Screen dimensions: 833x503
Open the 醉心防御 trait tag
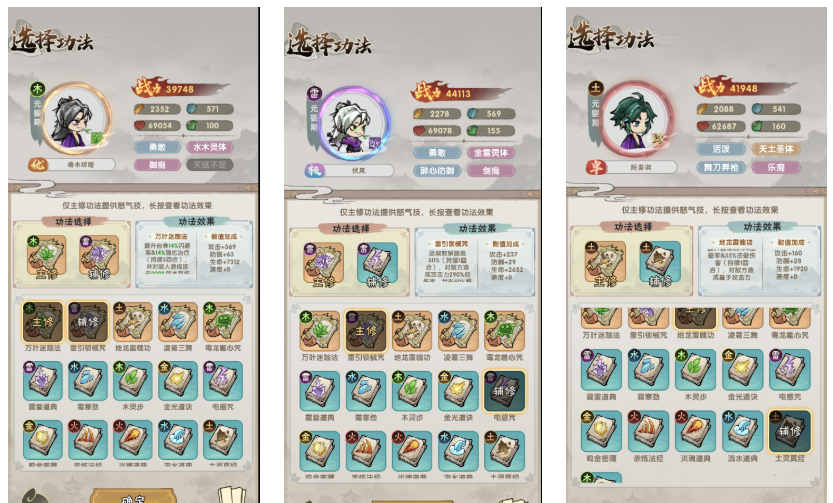pyautogui.click(x=437, y=171)
